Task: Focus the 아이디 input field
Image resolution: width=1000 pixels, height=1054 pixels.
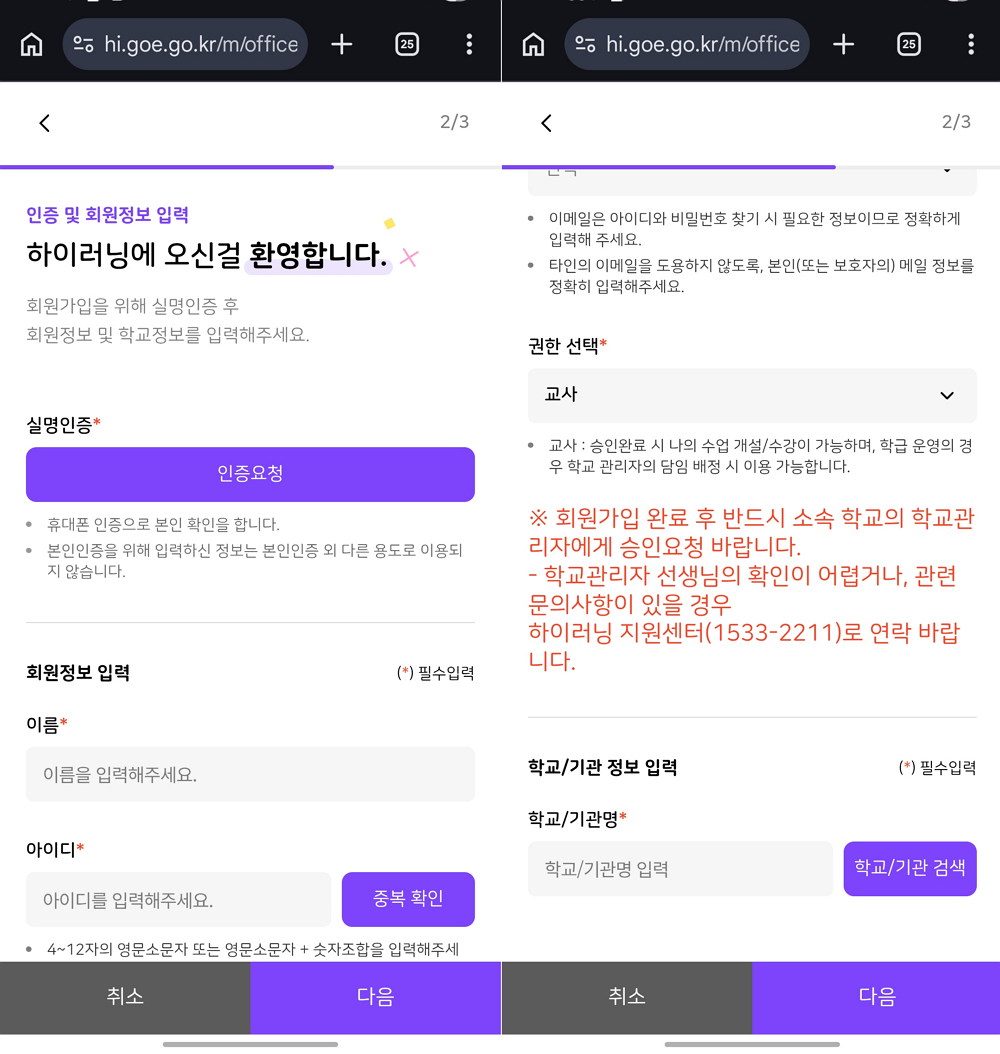Action: tap(178, 900)
